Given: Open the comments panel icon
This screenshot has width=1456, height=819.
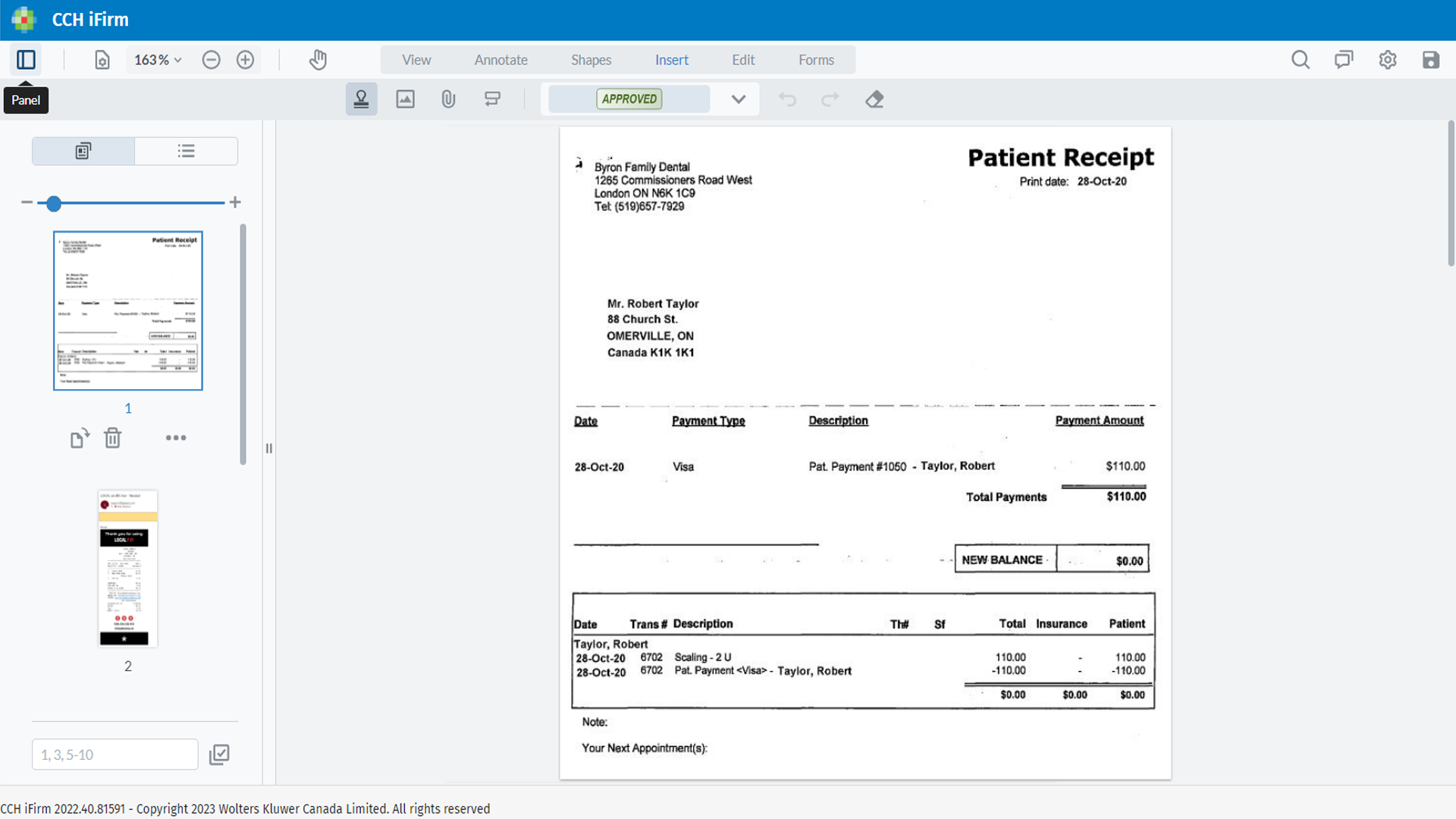Looking at the screenshot, I should (1344, 60).
